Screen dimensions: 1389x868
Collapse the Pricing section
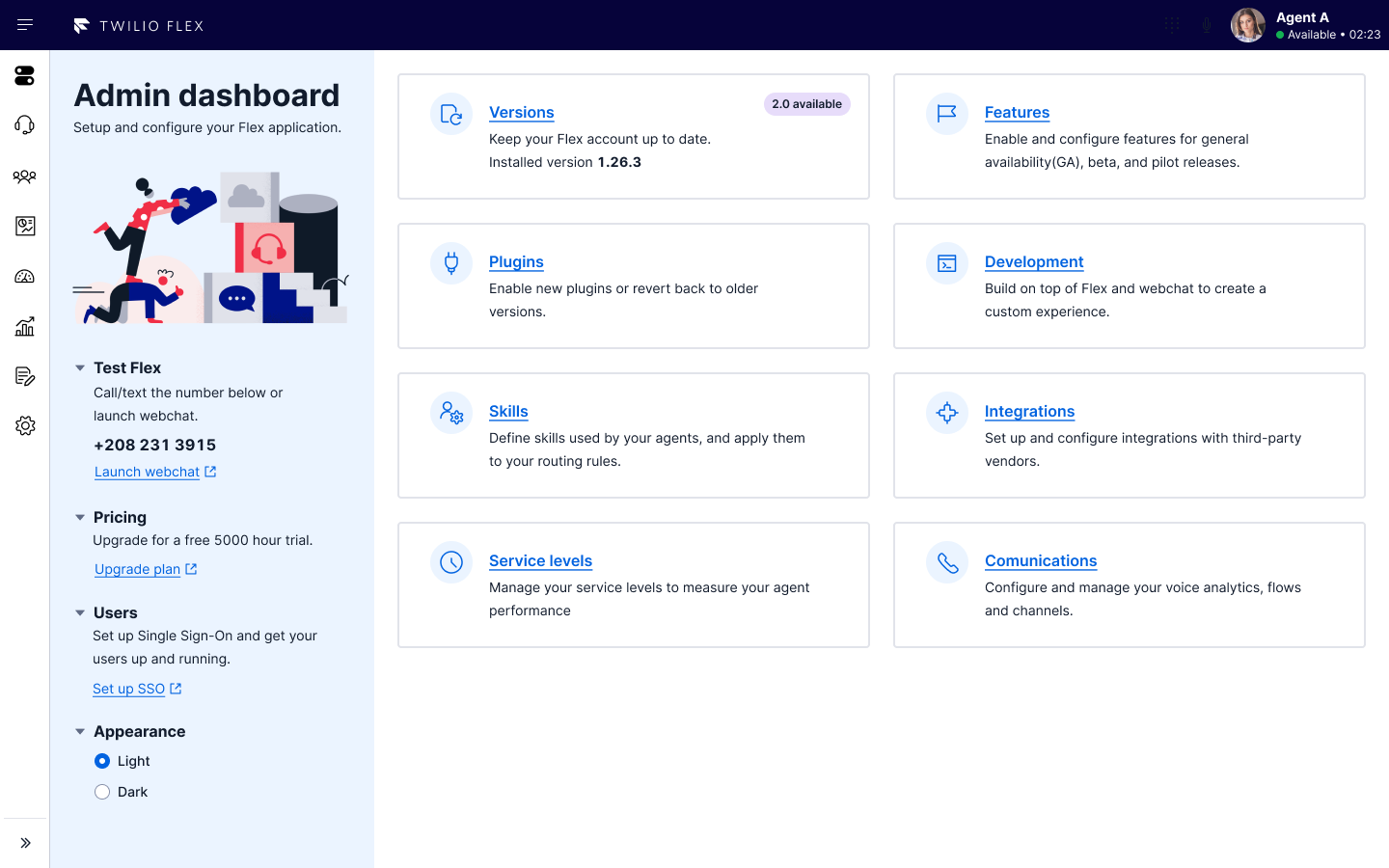pyautogui.click(x=80, y=517)
